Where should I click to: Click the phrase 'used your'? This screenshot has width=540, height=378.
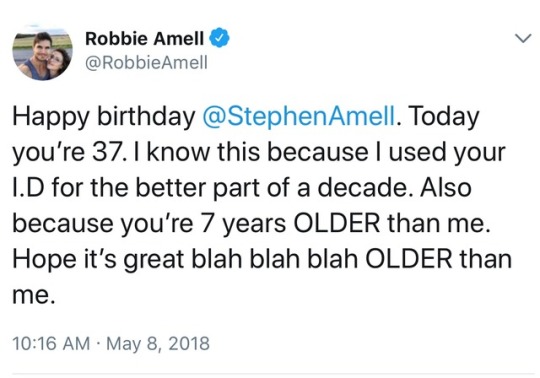click(x=447, y=153)
